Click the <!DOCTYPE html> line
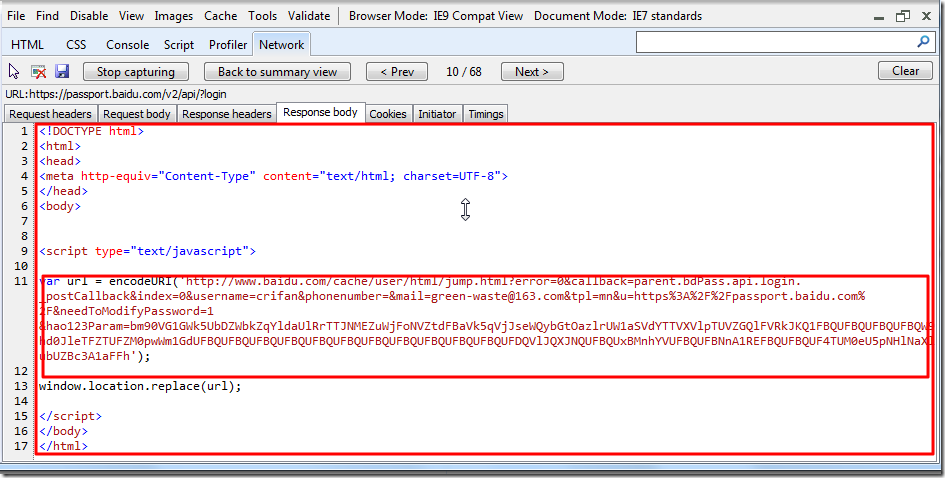 point(92,131)
